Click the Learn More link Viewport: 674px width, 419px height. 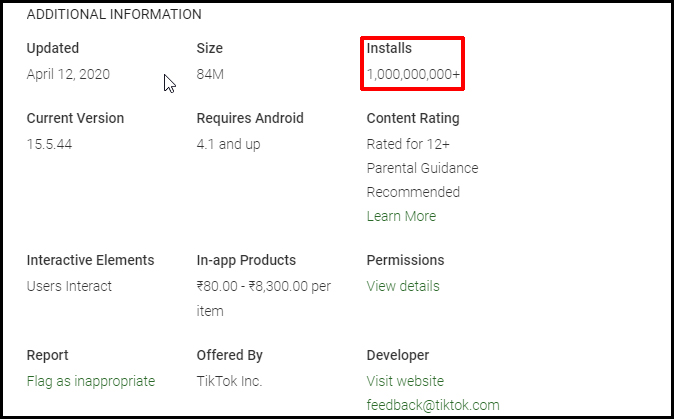[x=401, y=216]
